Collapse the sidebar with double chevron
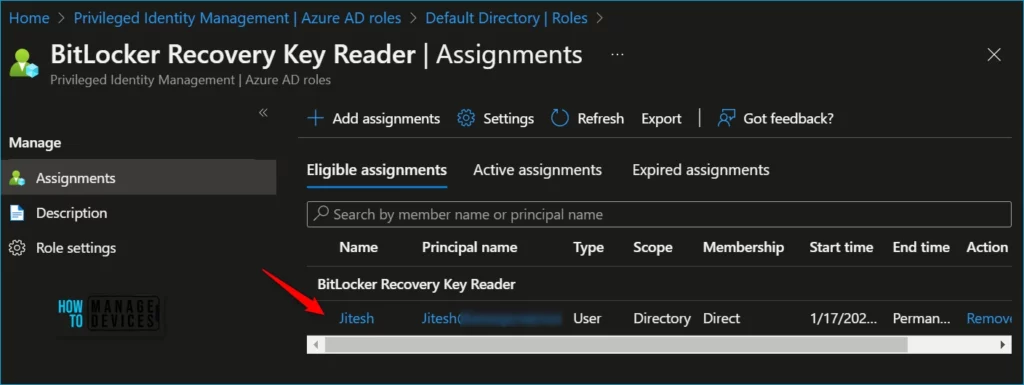The width and height of the screenshot is (1024, 385). point(263,112)
